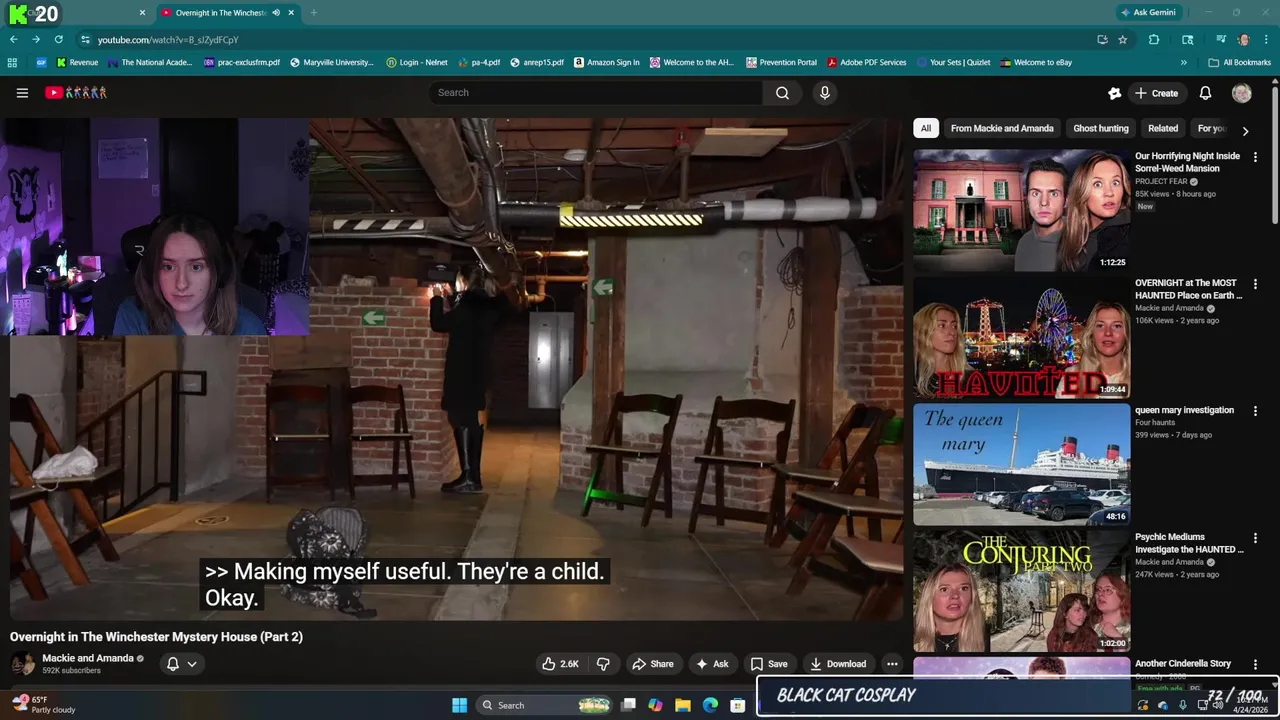Open menu for Another Cinderella Story
1280x720 pixels.
[1255, 665]
